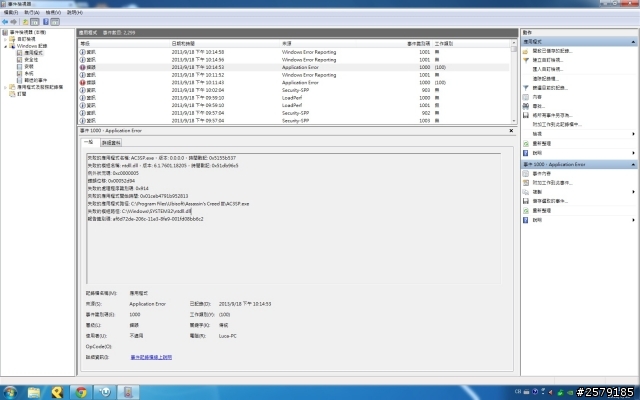Click the Find binoculars icon in Actions
Screen dimensions: 640x400
[x=526, y=106]
